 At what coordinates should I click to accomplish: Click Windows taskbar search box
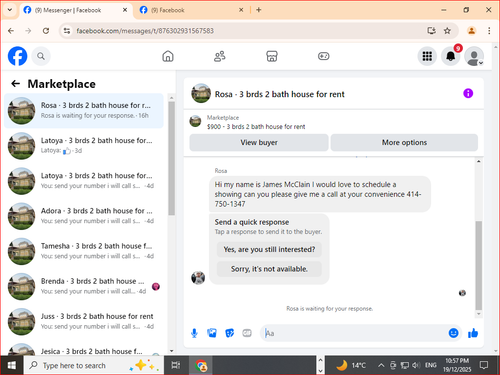94,365
